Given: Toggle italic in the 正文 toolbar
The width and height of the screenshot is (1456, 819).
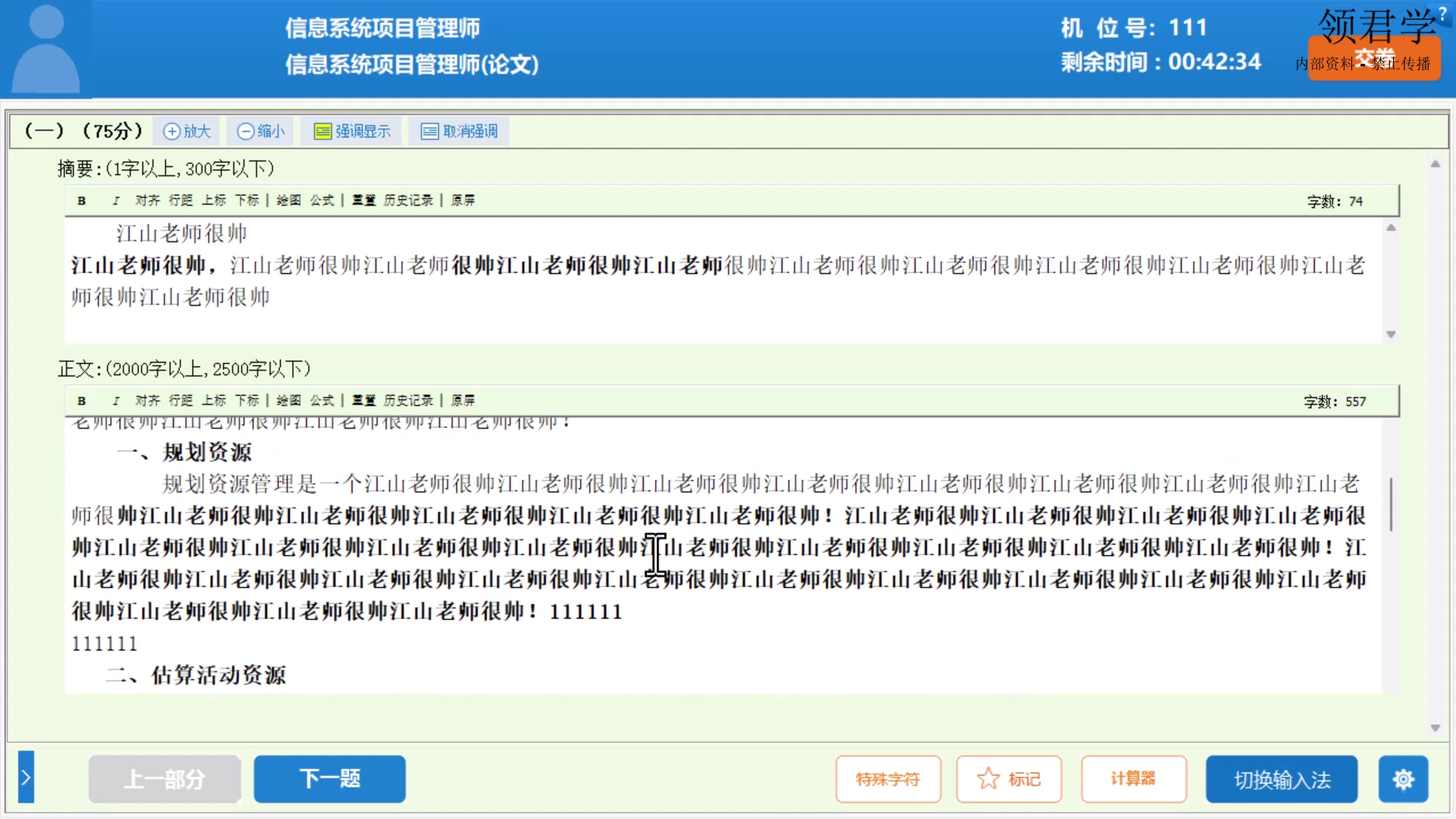Looking at the screenshot, I should click(116, 401).
